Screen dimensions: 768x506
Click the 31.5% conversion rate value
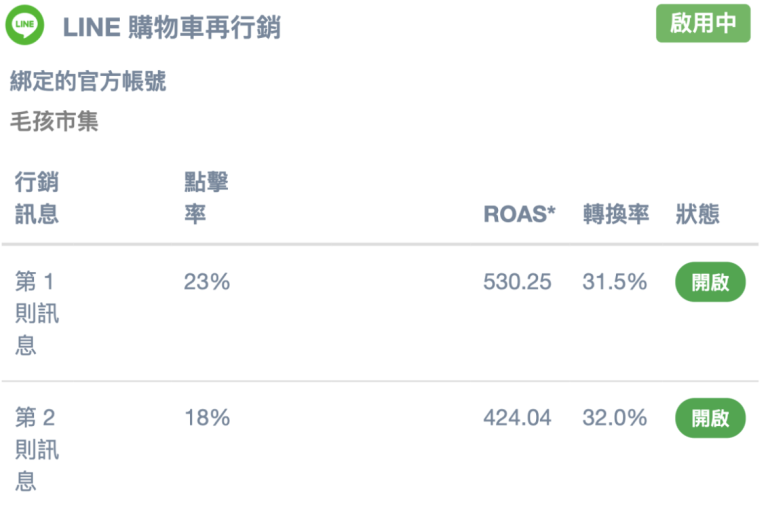pos(615,282)
